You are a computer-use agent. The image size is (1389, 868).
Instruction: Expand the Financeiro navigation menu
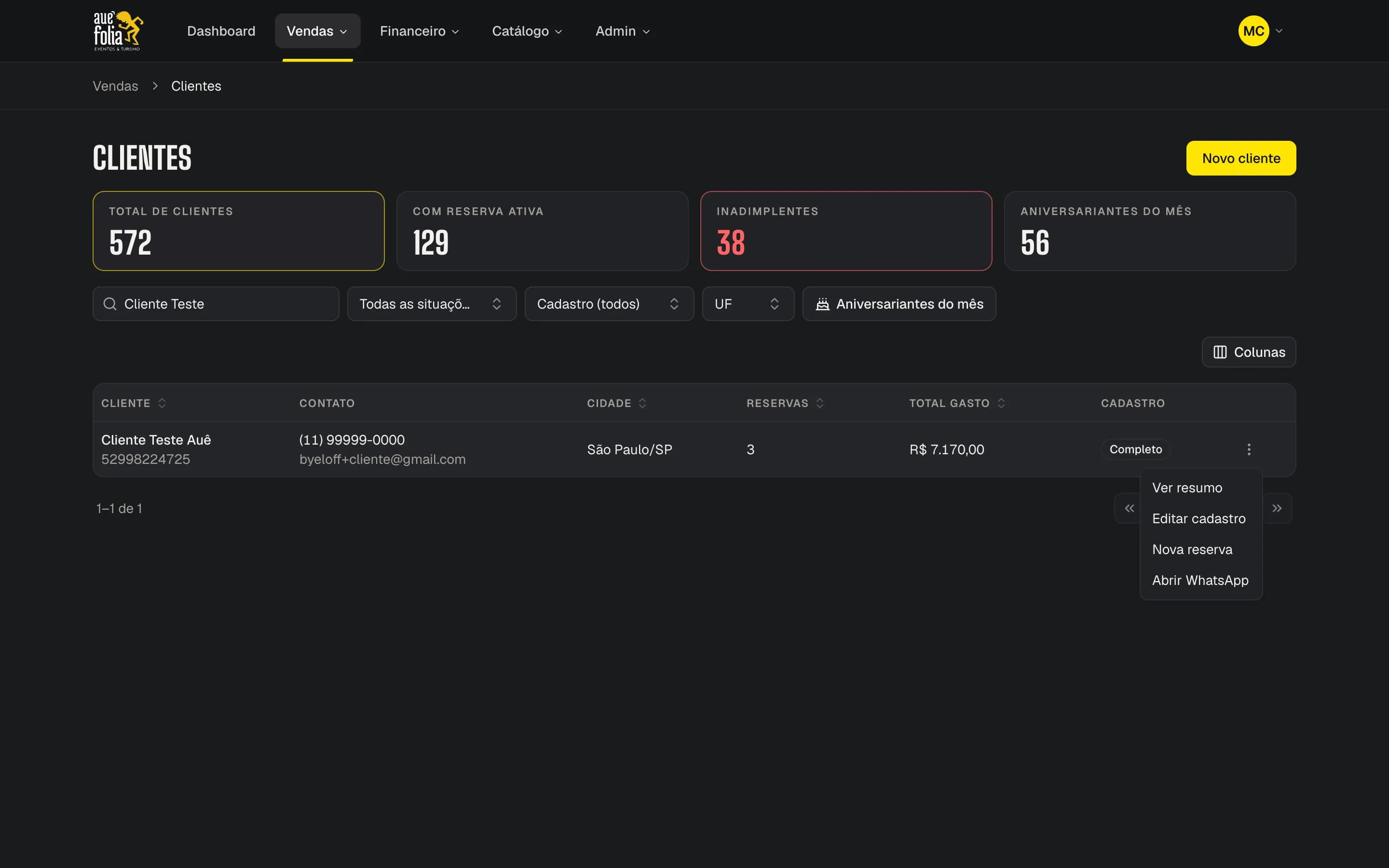[420, 31]
